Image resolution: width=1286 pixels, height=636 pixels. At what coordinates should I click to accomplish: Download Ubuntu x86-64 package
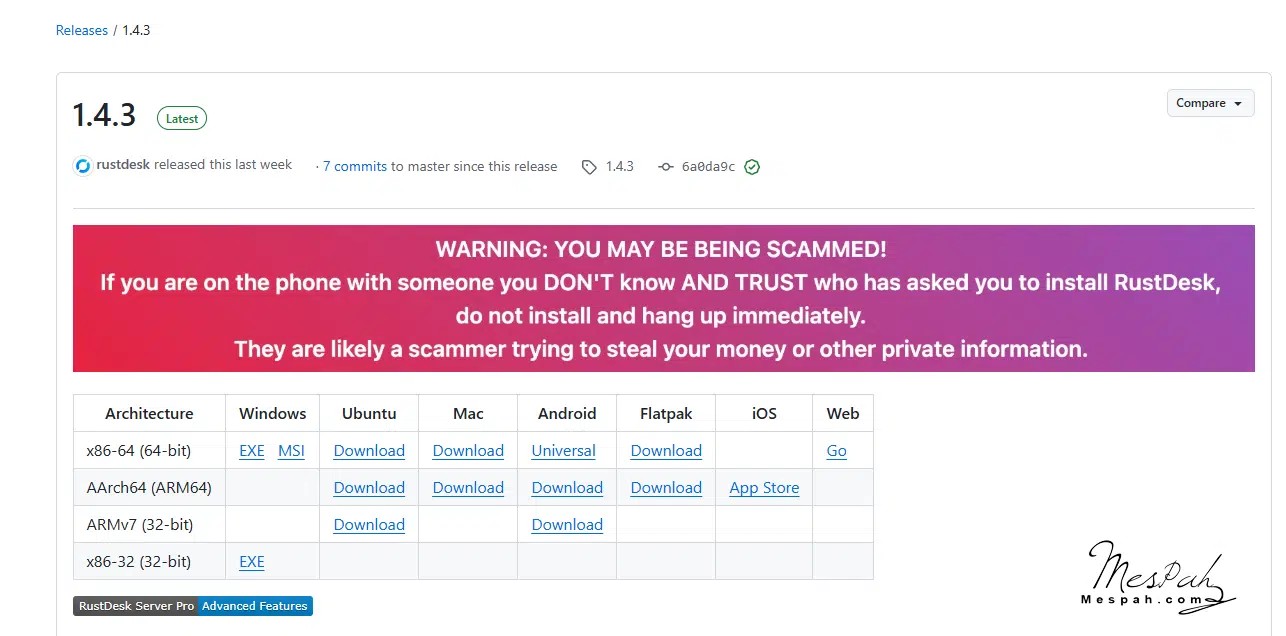click(x=369, y=451)
